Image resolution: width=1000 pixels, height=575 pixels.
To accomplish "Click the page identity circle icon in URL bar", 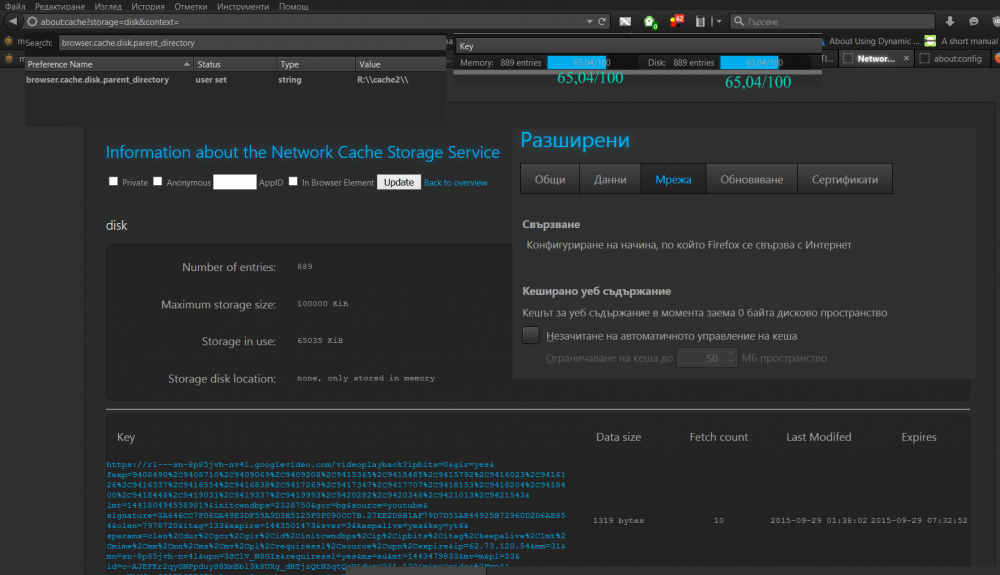I will (32, 22).
